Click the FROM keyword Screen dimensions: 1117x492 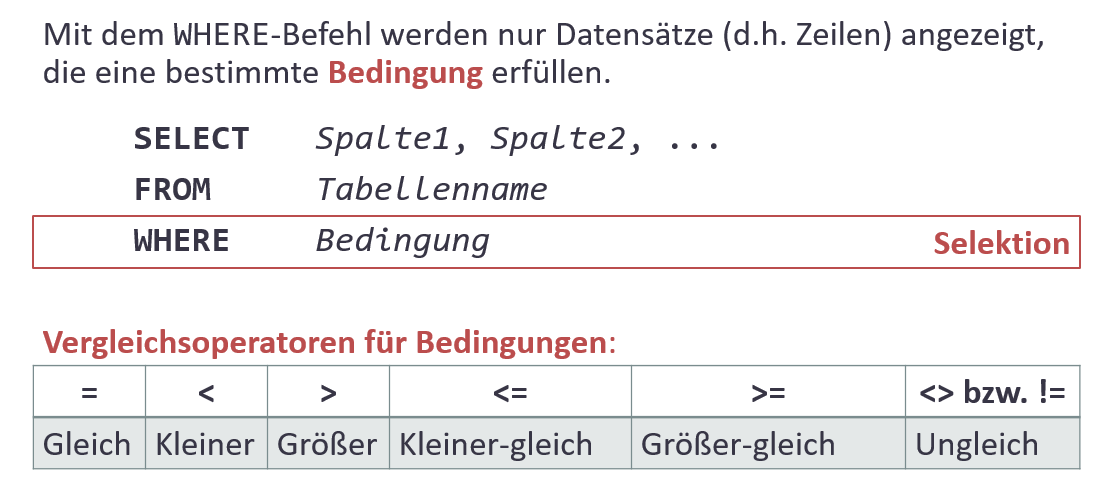coord(172,189)
